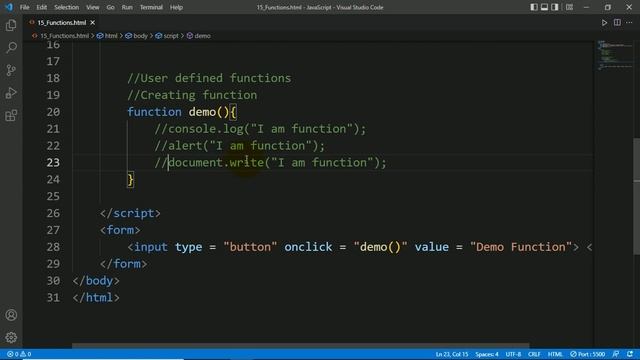Open the Accounts menu icon
The height and width of the screenshot is (360, 640).
[11, 315]
